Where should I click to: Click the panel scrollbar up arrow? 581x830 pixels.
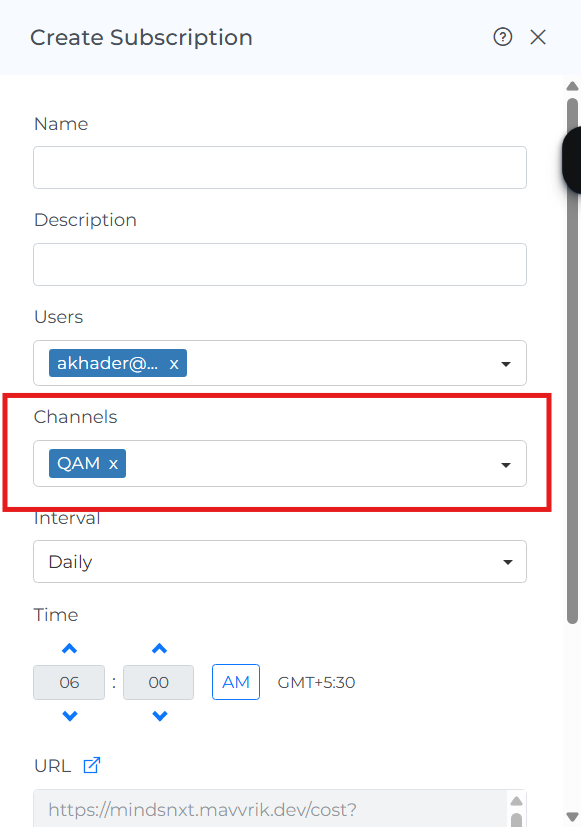coord(572,86)
